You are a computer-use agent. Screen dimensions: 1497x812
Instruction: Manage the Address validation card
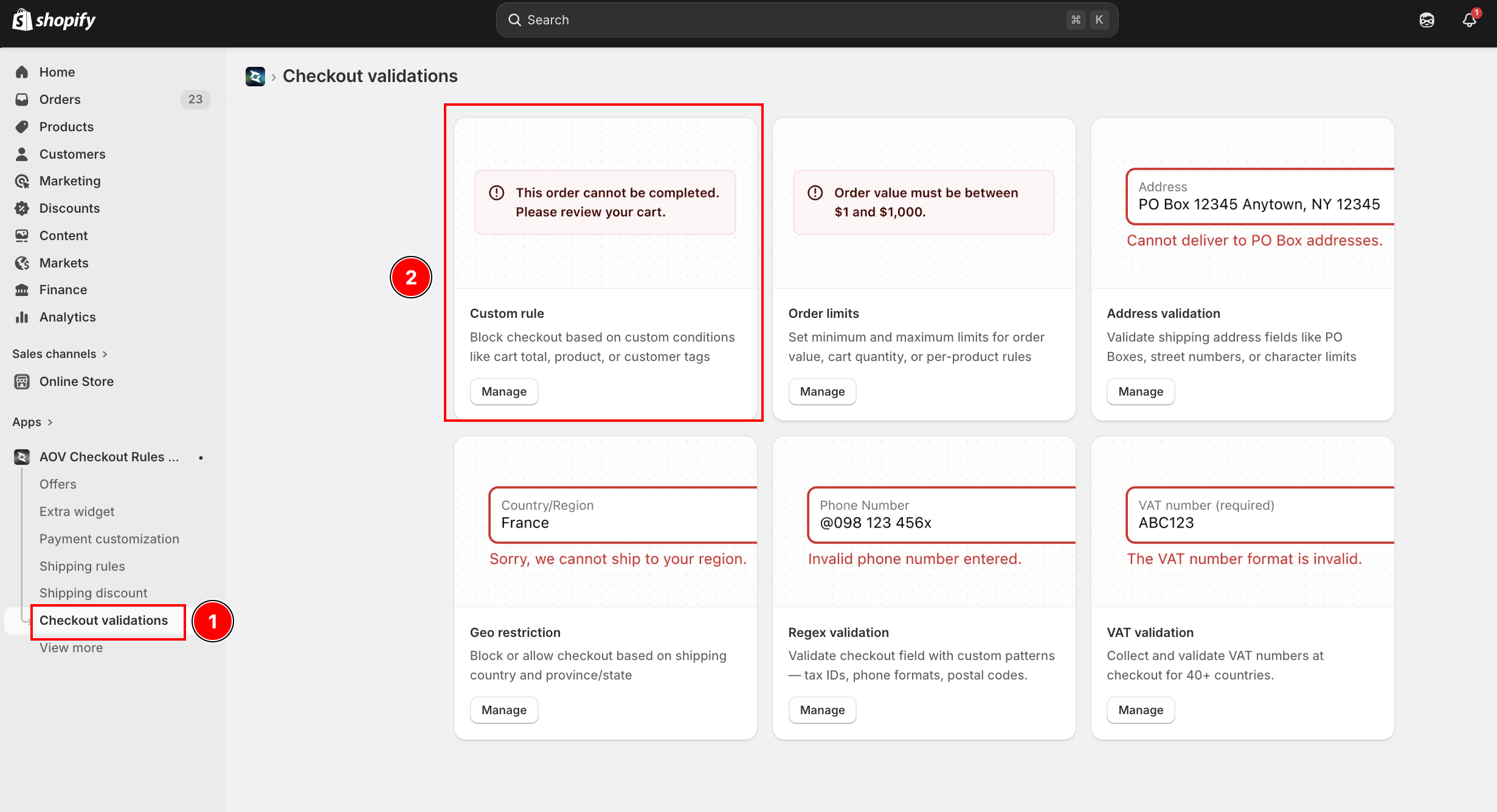coord(1141,392)
